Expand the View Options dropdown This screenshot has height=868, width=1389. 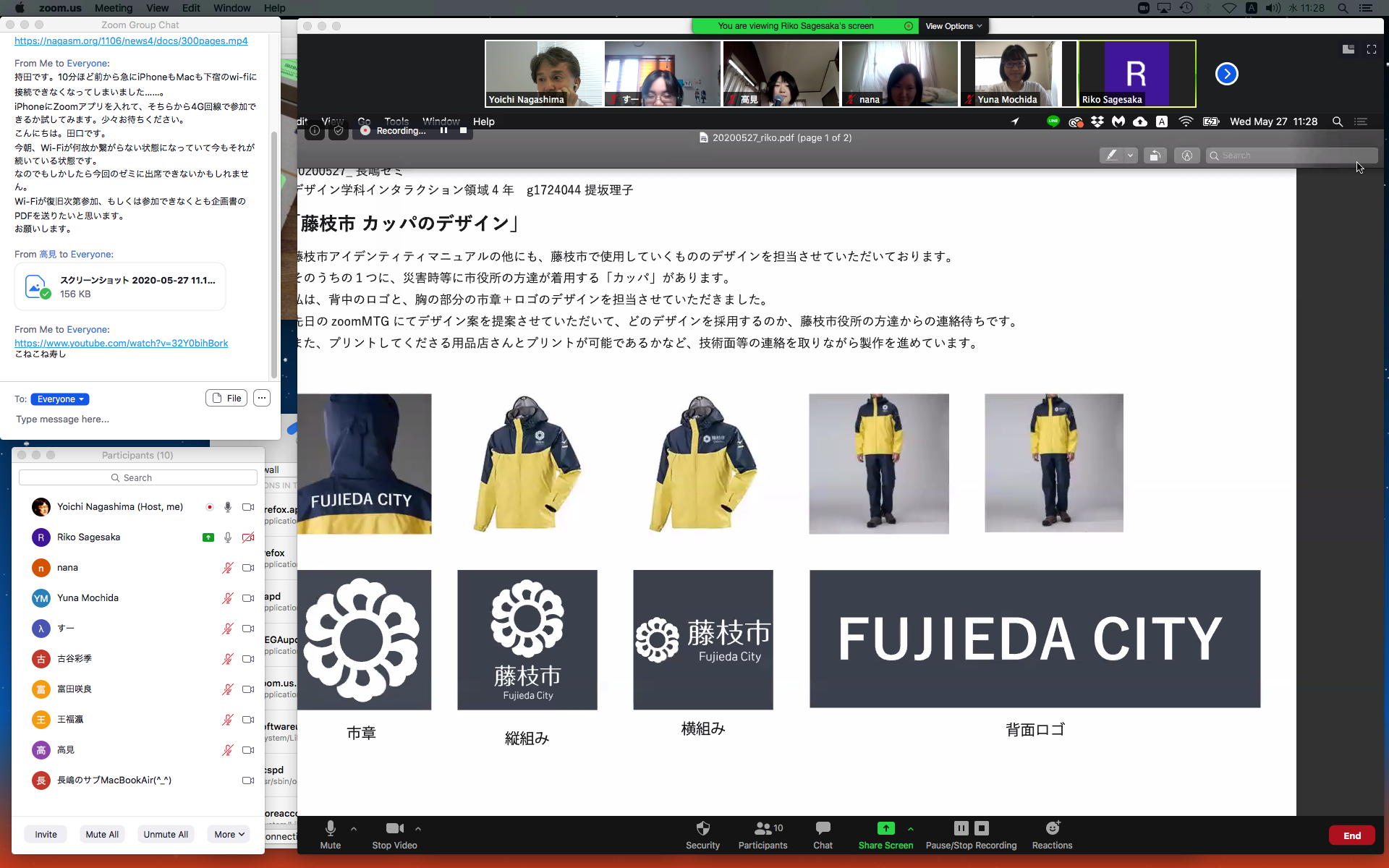[x=953, y=26]
